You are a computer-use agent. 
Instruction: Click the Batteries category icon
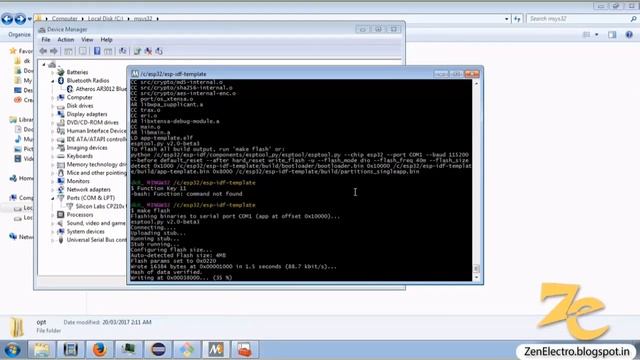tap(61, 72)
